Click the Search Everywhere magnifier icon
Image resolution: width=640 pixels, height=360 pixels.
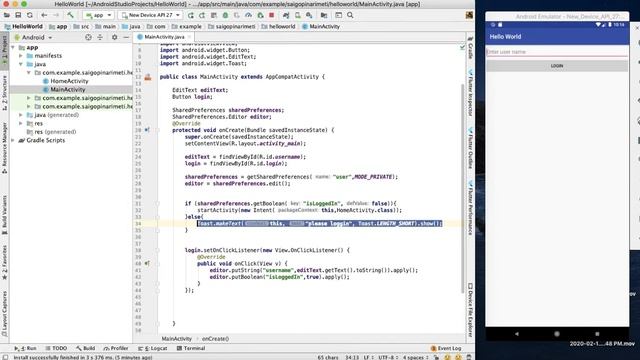[x=350, y=15]
